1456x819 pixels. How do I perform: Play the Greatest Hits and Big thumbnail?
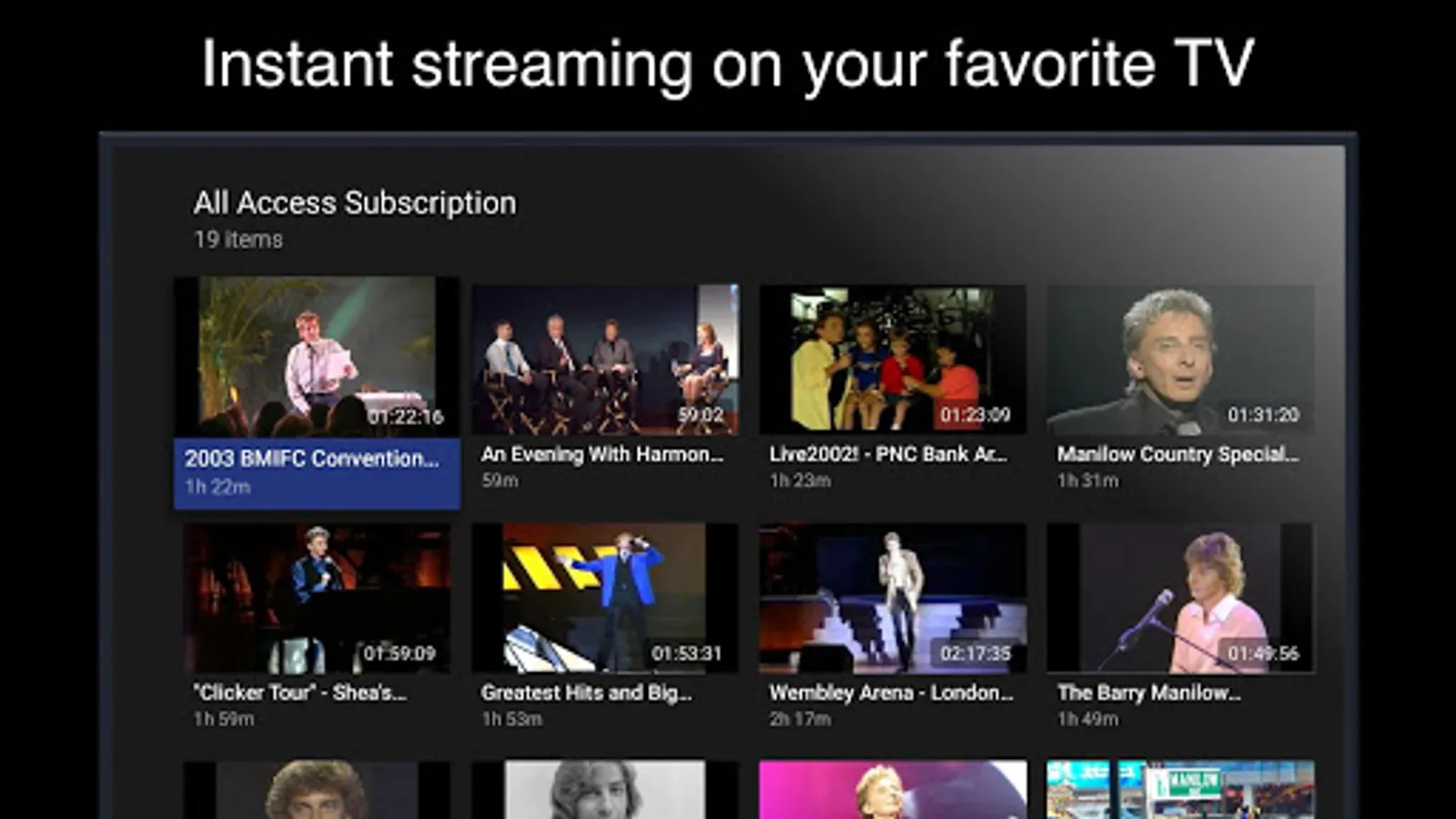(x=605, y=598)
